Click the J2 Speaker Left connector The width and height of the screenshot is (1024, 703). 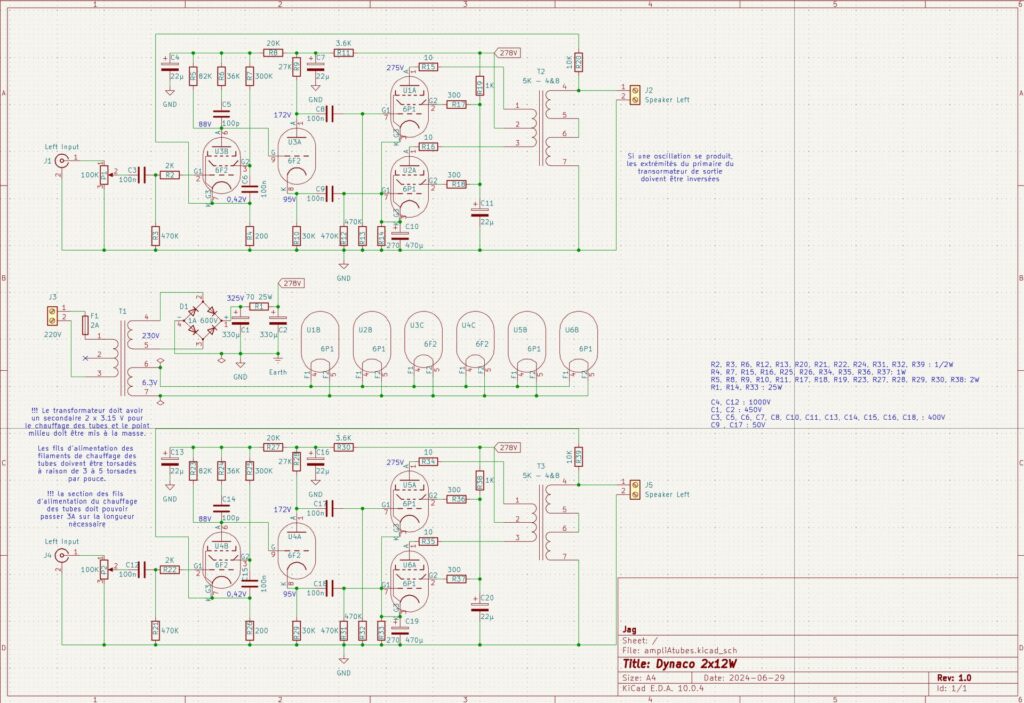coord(634,95)
